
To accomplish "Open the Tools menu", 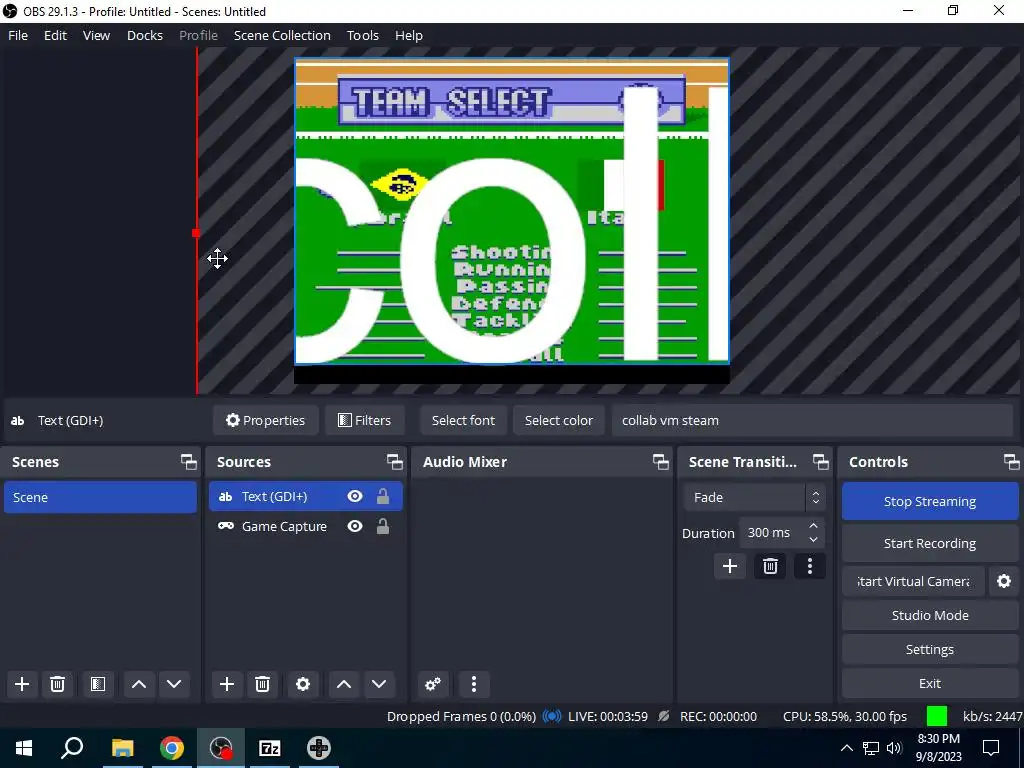I will [x=362, y=35].
